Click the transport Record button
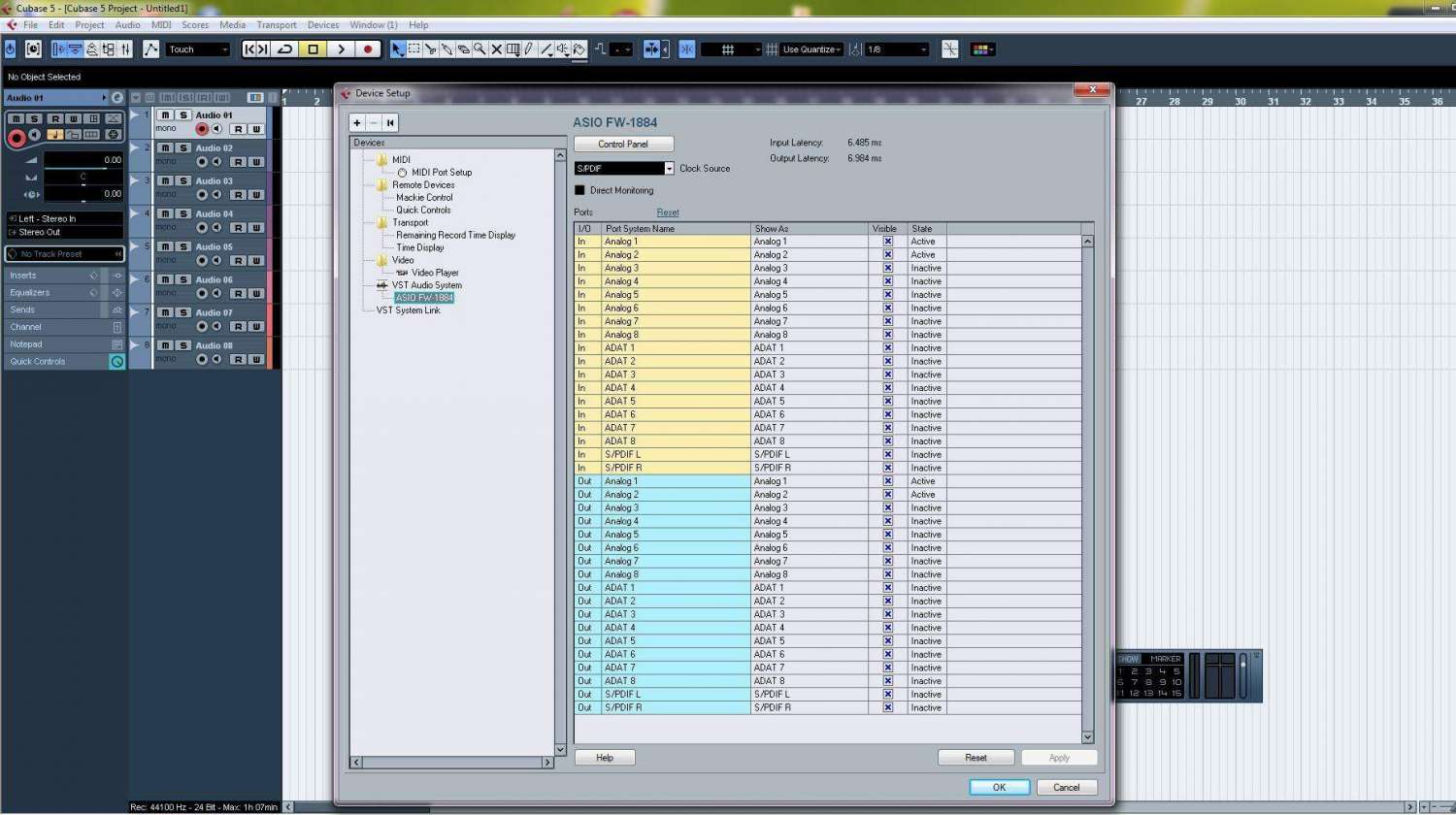The width and height of the screenshot is (1456, 815). click(367, 49)
